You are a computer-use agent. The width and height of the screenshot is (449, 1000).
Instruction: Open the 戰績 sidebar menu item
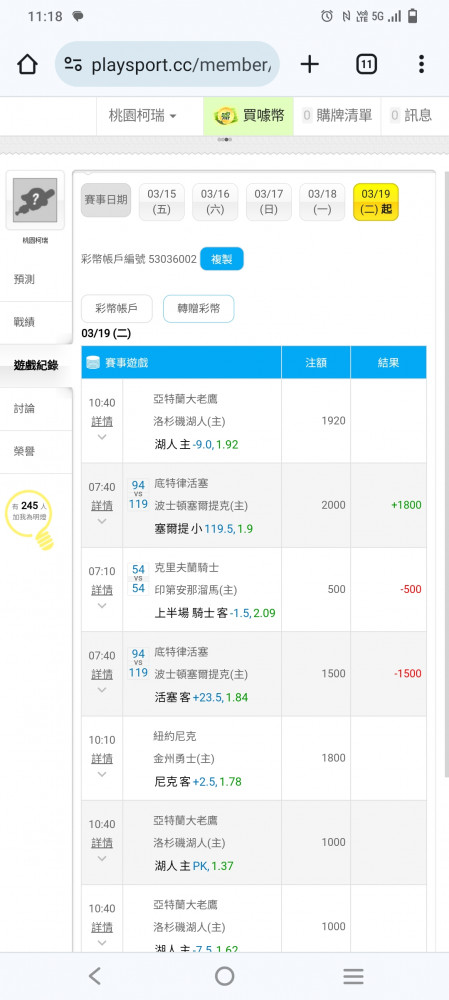click(36, 322)
